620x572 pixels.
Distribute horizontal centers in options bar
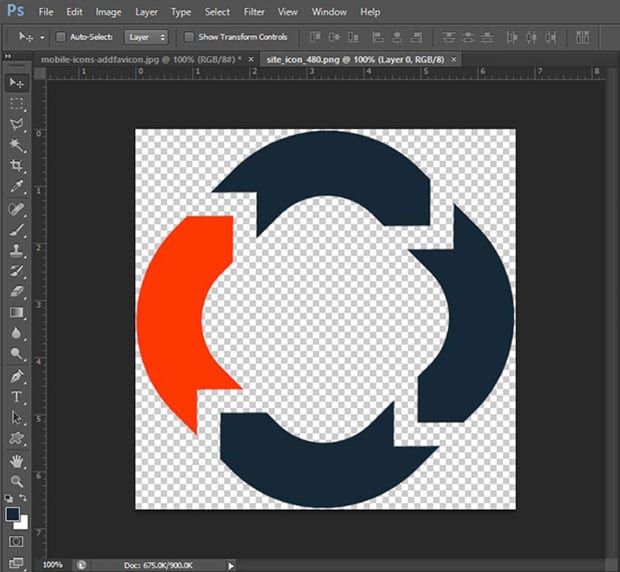[x=531, y=37]
